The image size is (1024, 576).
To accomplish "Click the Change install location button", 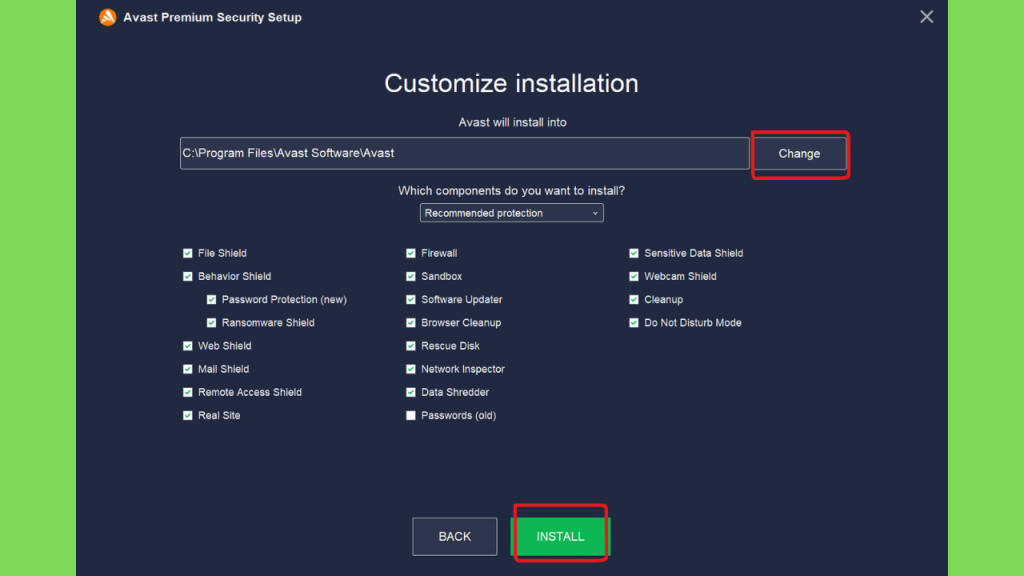I will coord(799,153).
